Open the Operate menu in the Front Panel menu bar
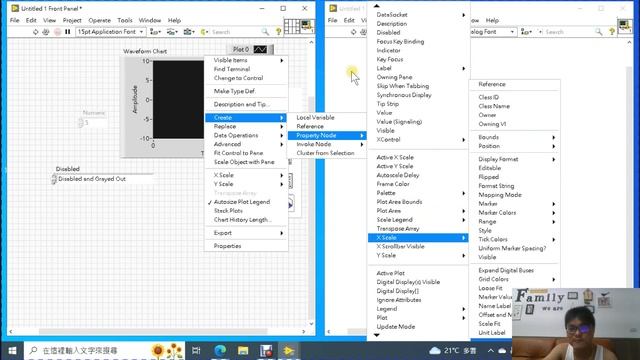The height and width of the screenshot is (360, 640). (x=100, y=20)
